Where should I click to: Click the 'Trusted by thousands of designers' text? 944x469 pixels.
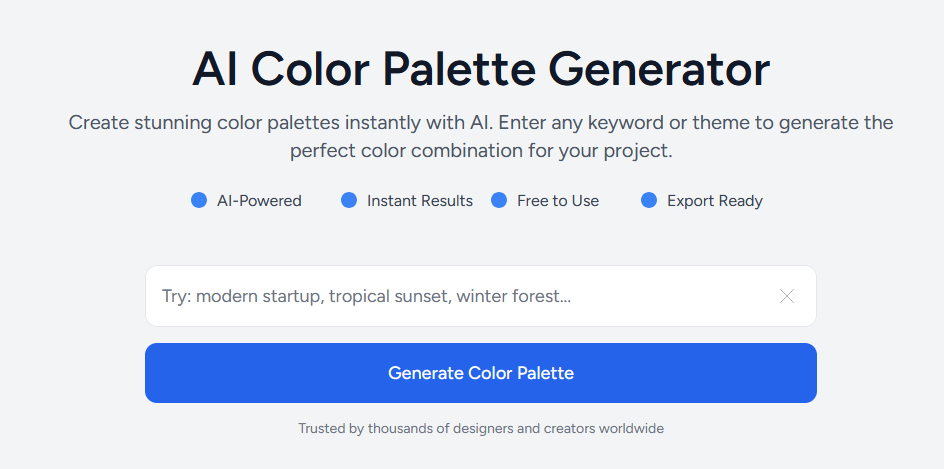(480, 428)
